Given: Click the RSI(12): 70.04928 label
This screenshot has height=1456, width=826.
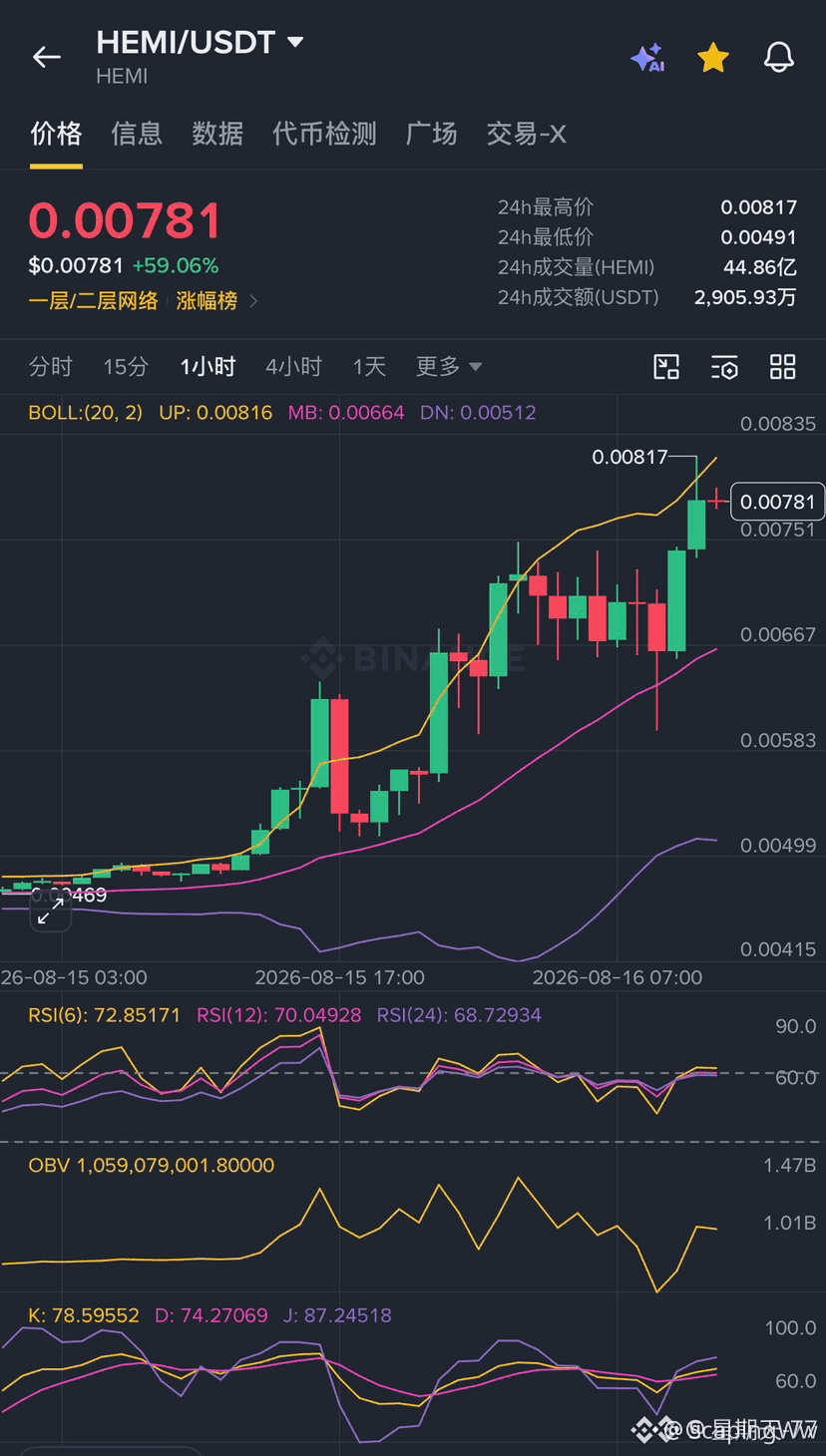Looking at the screenshot, I should point(278,1015).
